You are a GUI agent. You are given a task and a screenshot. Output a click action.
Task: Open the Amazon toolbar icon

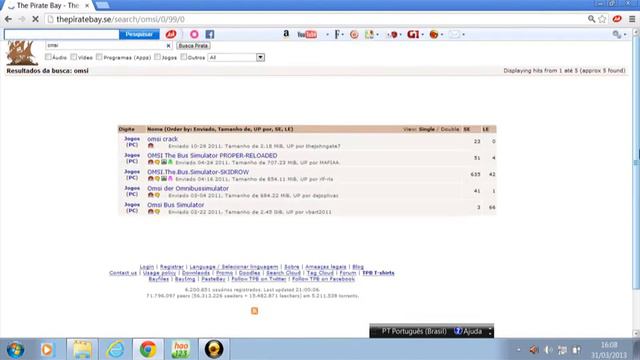click(286, 34)
